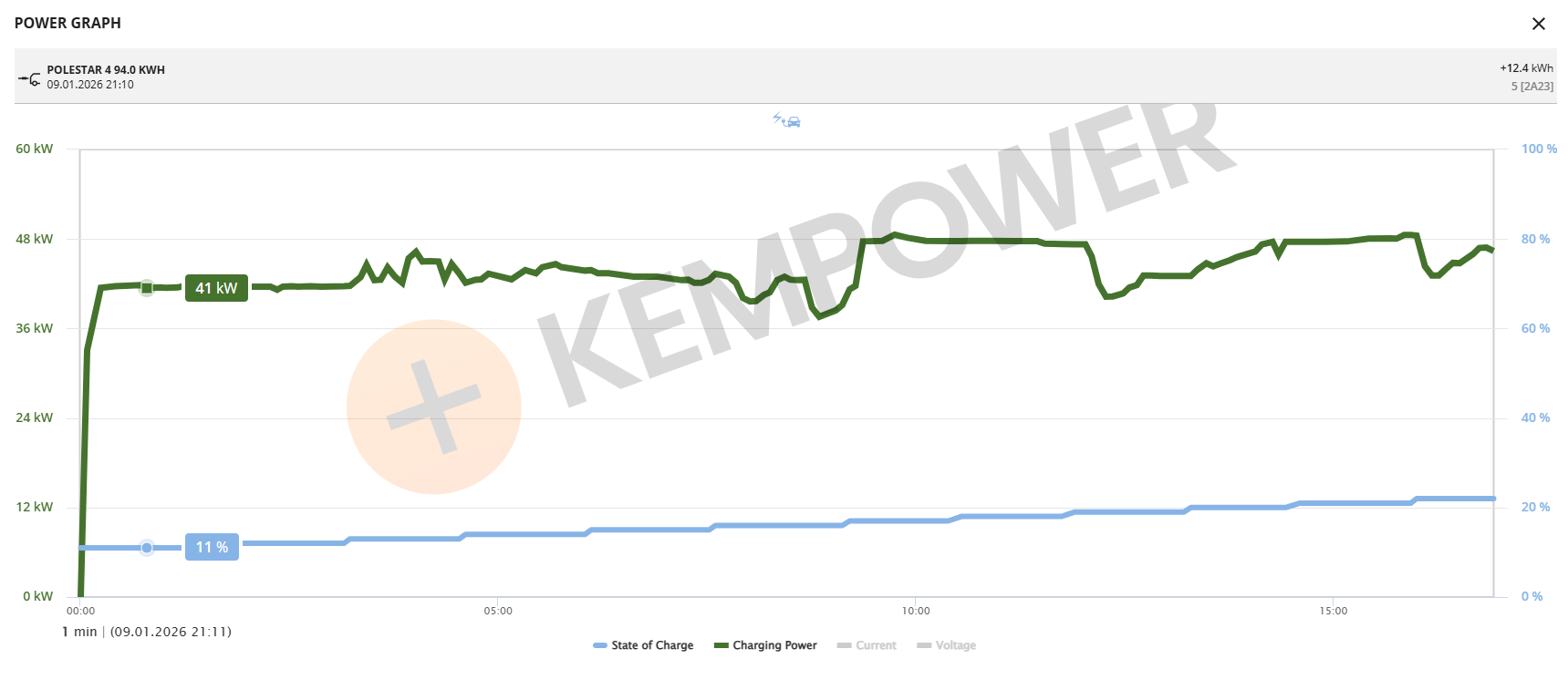1568x680 pixels.
Task: Click the POWER GRAPH heading
Action: pos(67,24)
